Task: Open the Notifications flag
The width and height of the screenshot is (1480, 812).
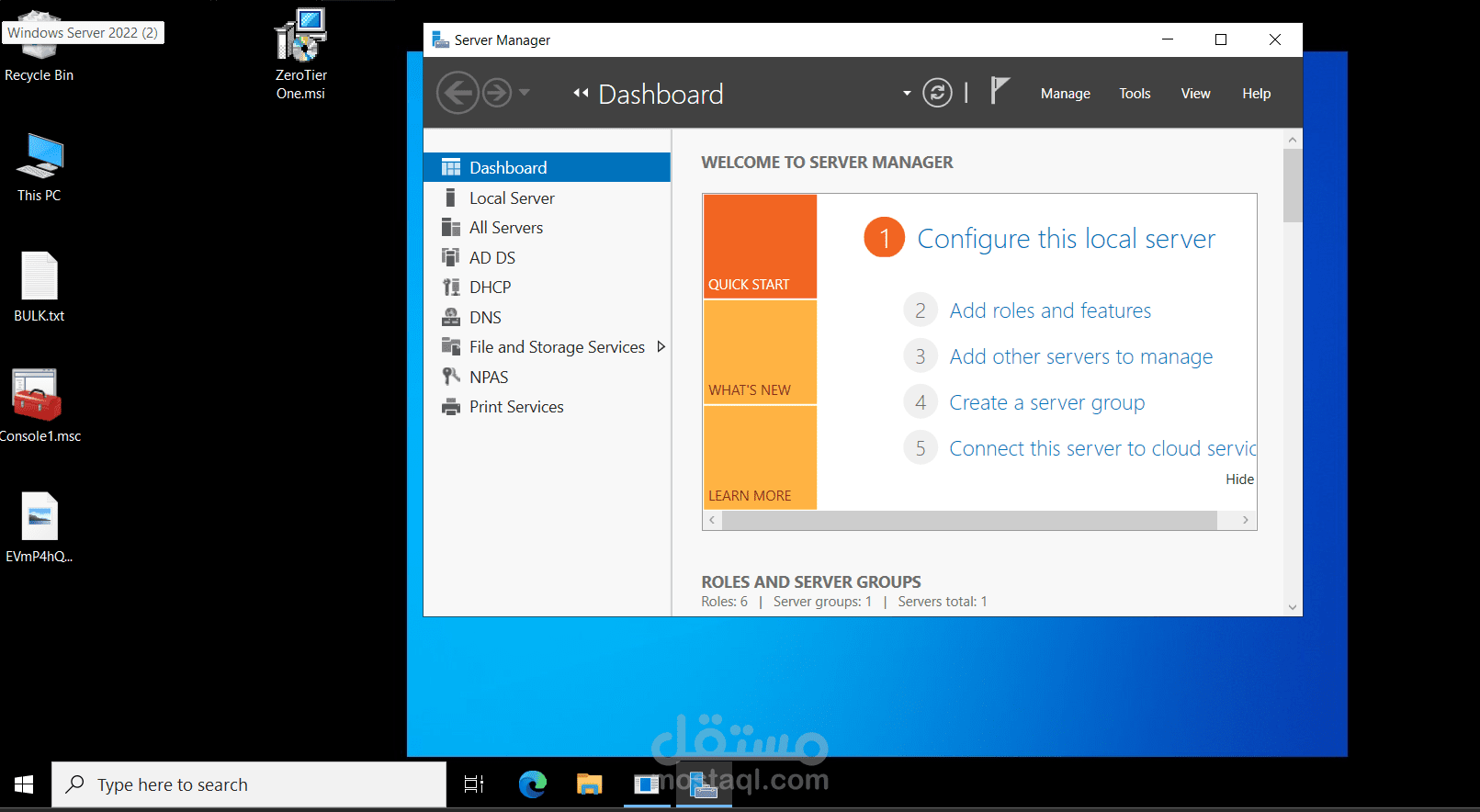Action: [1000, 91]
